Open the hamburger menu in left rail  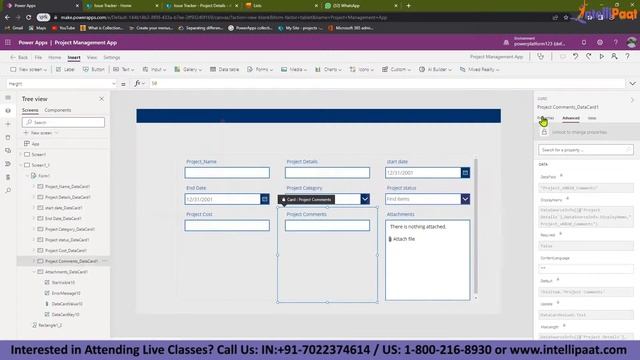coord(8,98)
